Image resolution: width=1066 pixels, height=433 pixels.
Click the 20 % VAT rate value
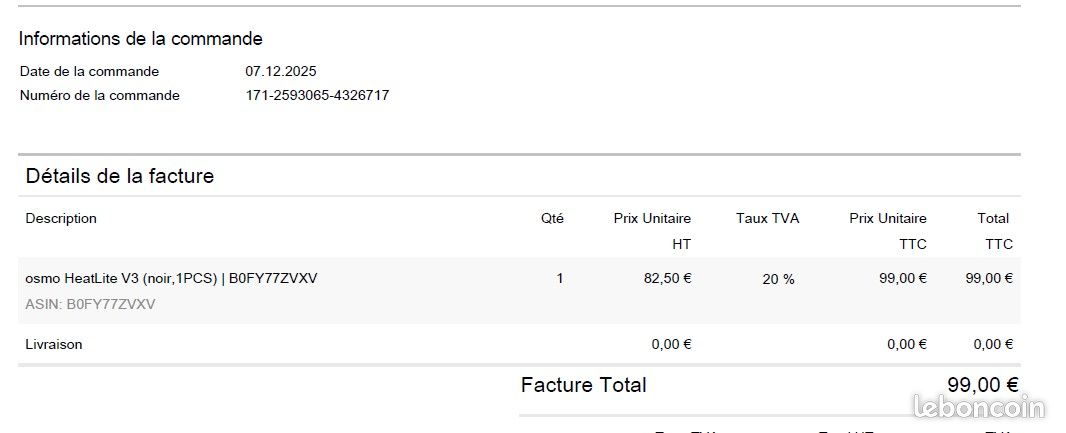click(778, 279)
